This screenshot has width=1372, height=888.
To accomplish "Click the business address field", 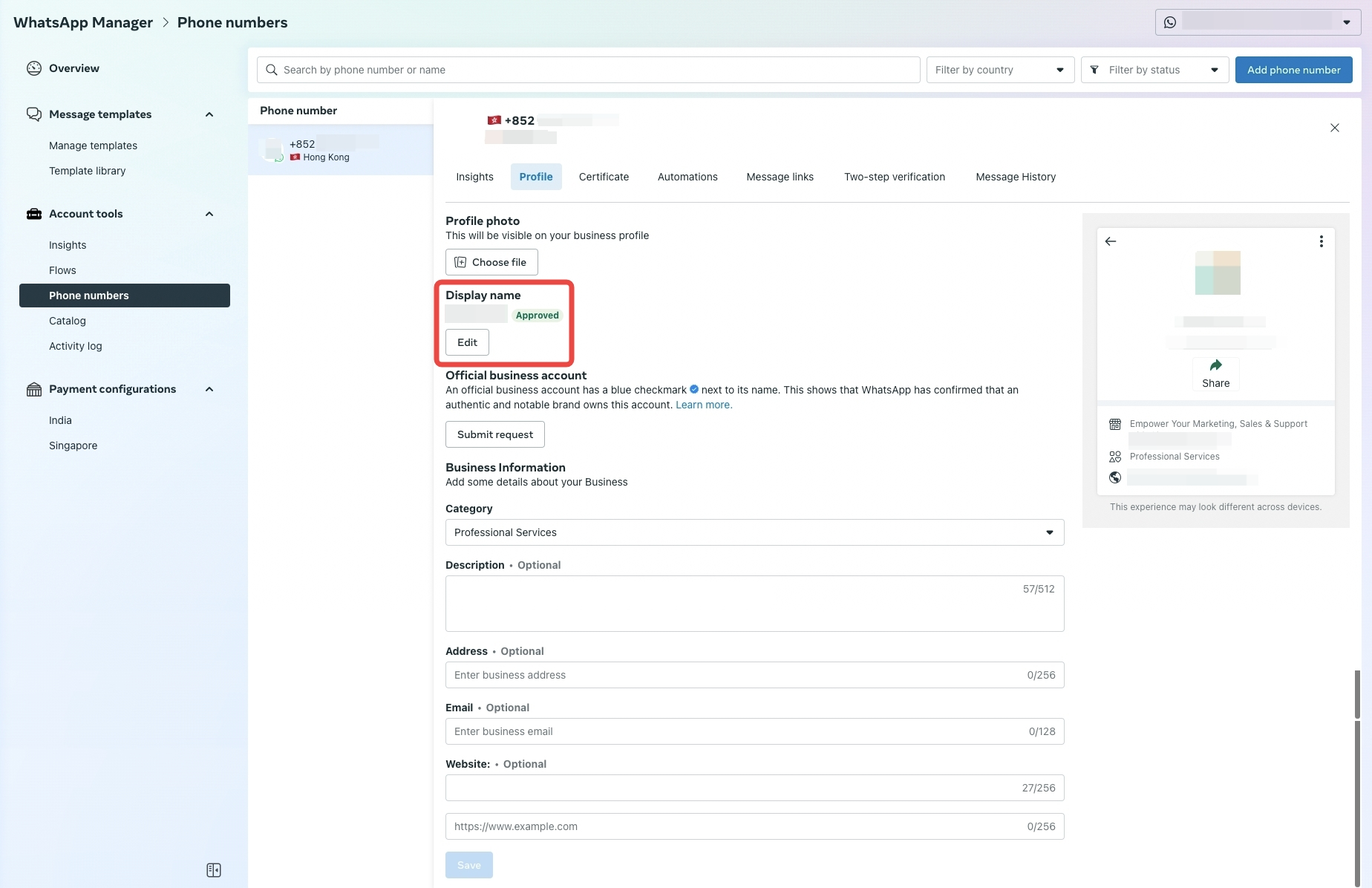I will tap(754, 675).
